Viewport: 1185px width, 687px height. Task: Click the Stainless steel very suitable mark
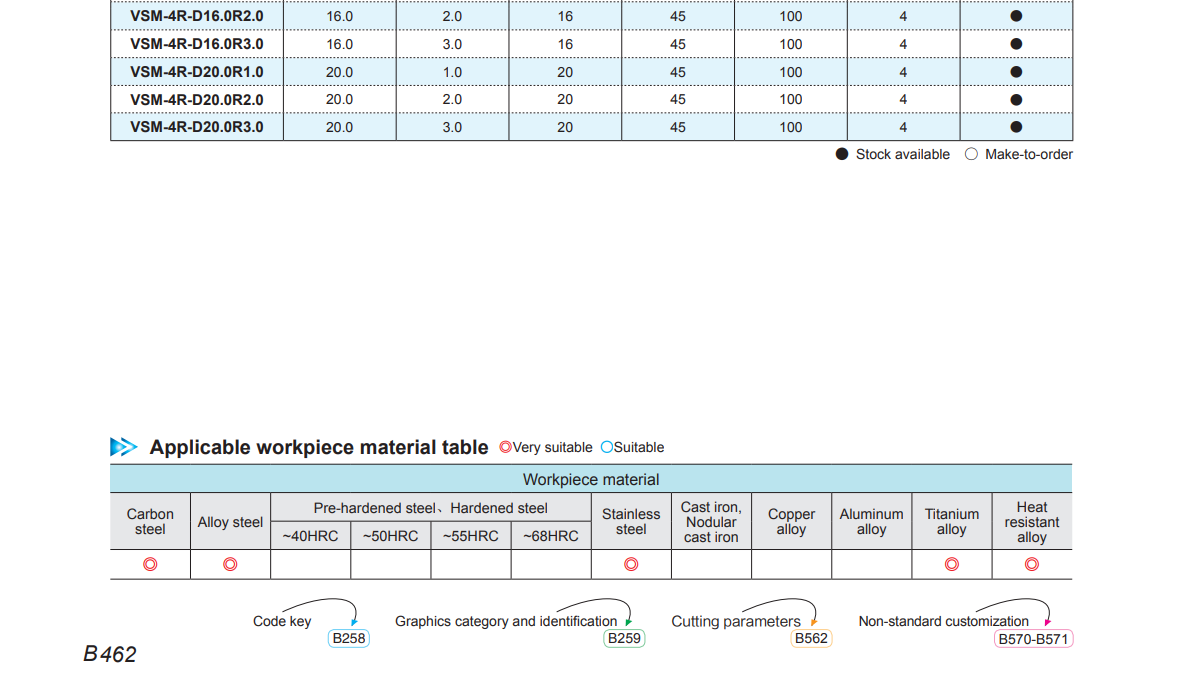point(631,564)
